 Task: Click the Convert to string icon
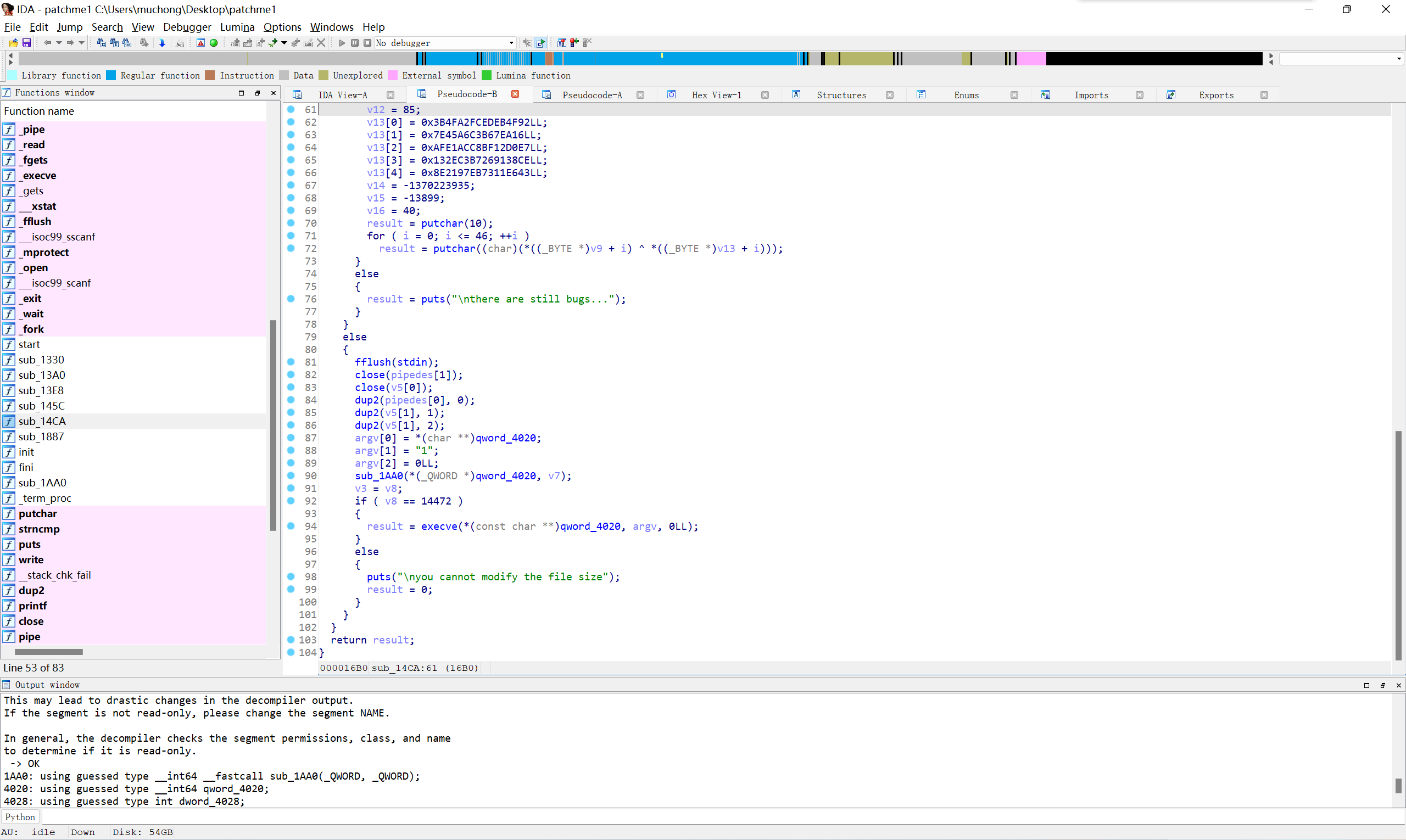tap(260, 43)
